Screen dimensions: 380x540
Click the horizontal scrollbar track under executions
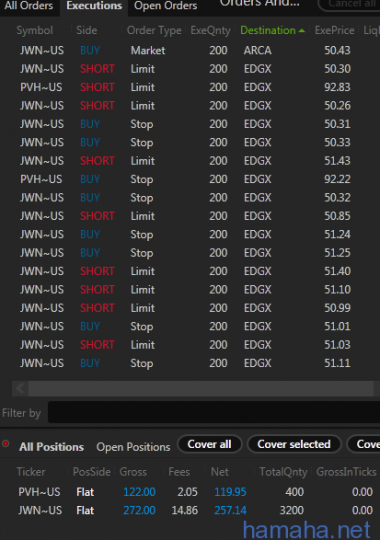coord(201,388)
